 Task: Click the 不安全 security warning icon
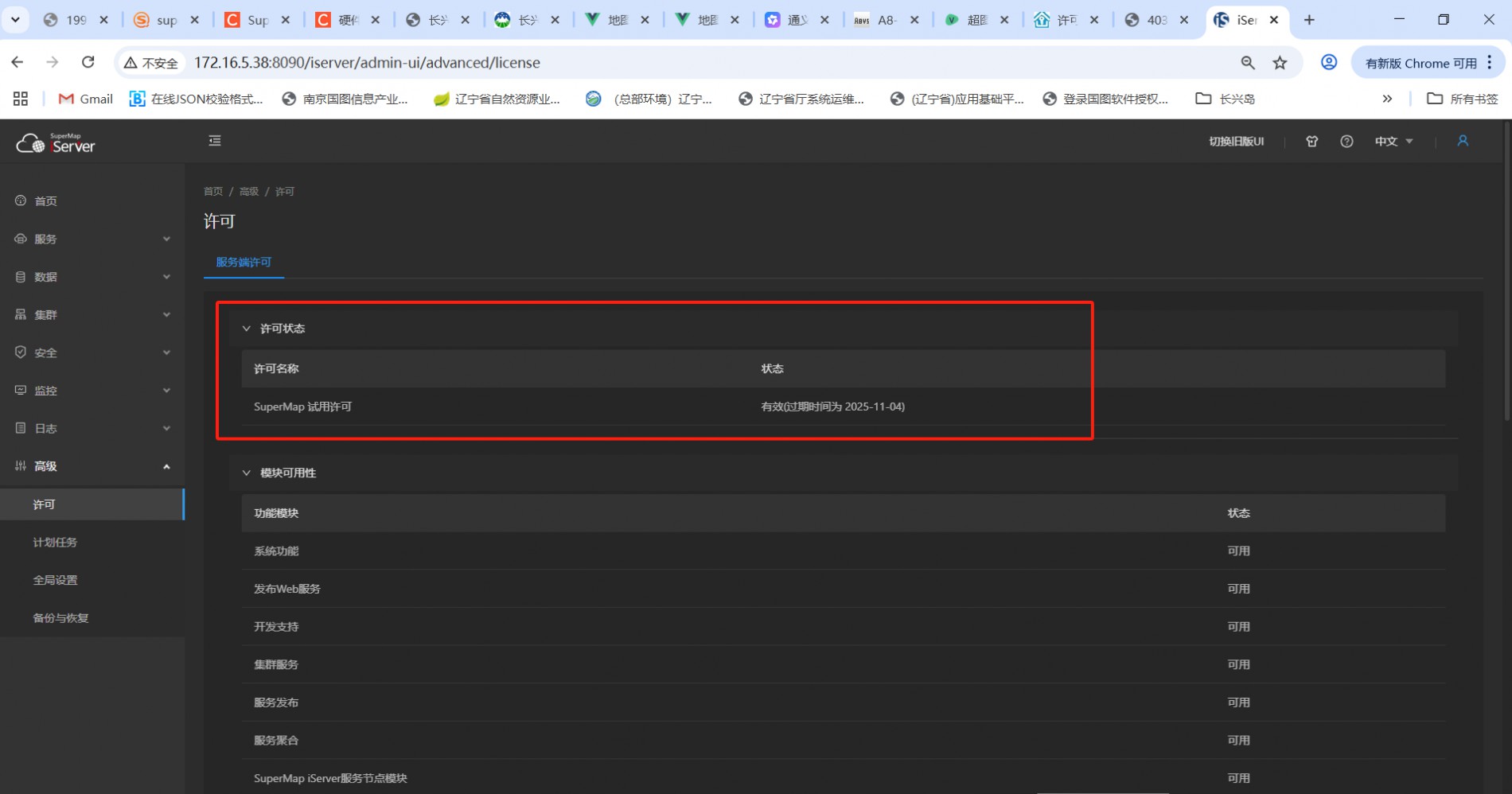pyautogui.click(x=131, y=63)
